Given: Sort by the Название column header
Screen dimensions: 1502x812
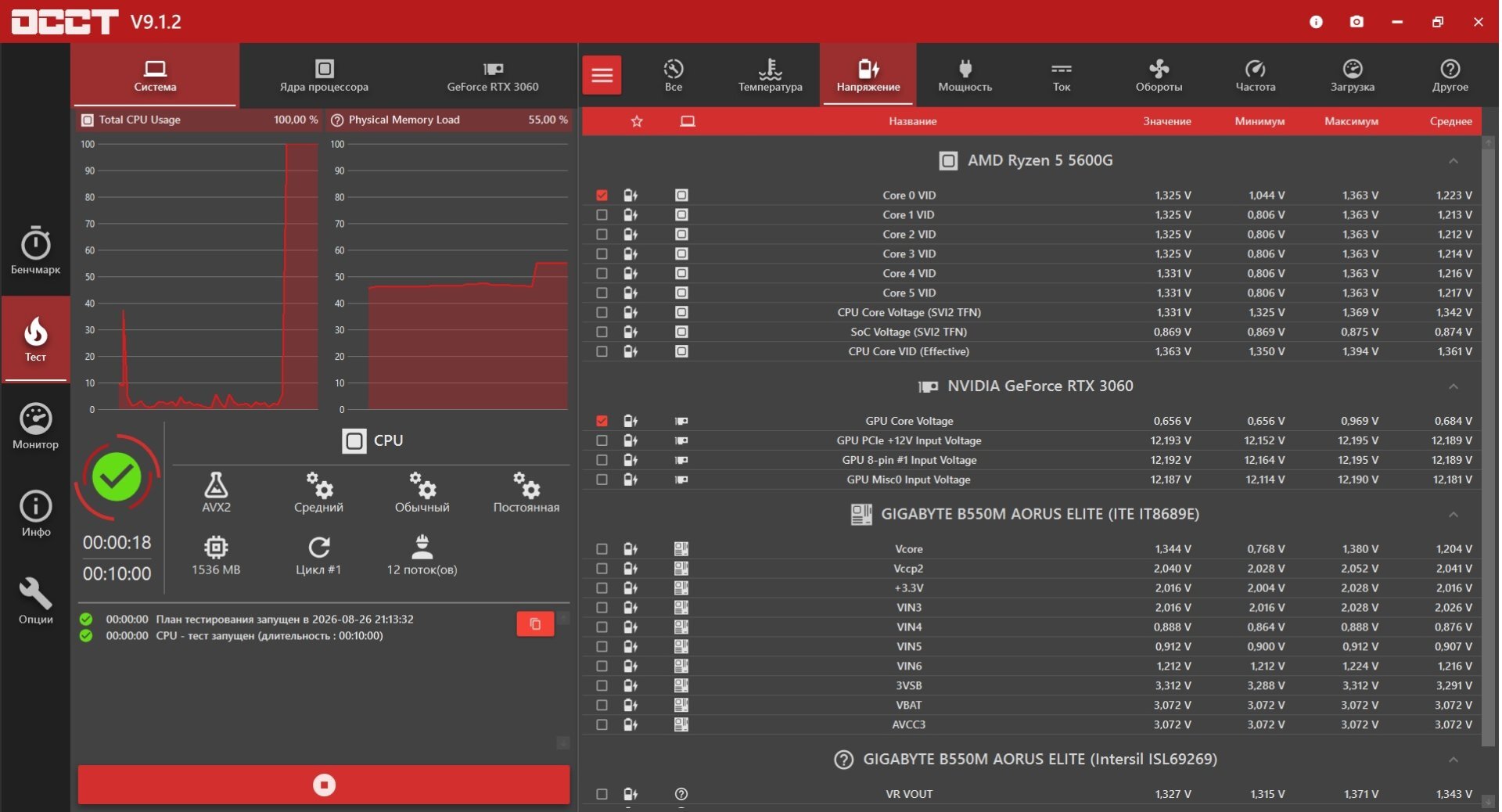Looking at the screenshot, I should [x=912, y=121].
